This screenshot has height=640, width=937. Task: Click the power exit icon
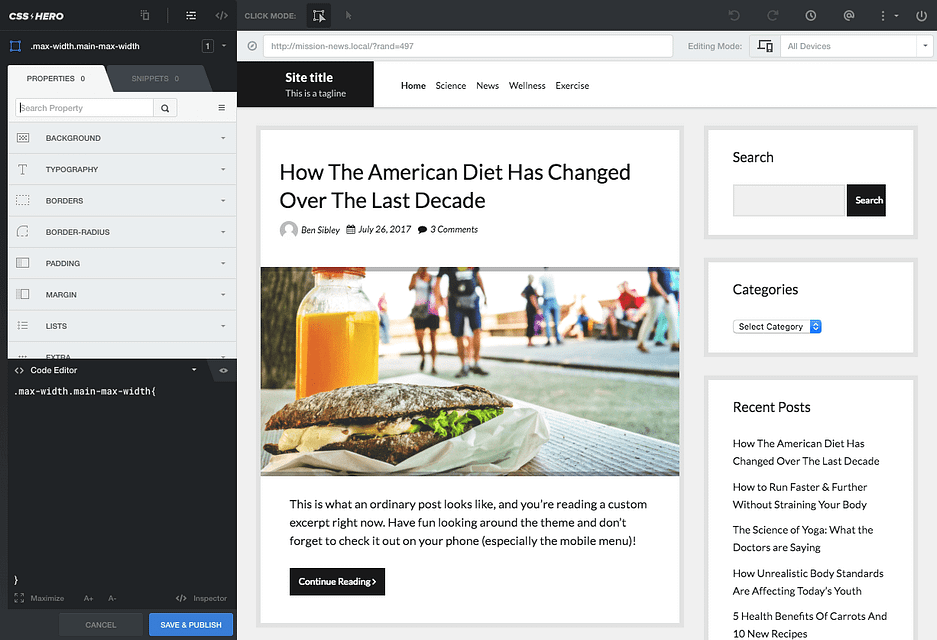pyautogui.click(x=921, y=16)
